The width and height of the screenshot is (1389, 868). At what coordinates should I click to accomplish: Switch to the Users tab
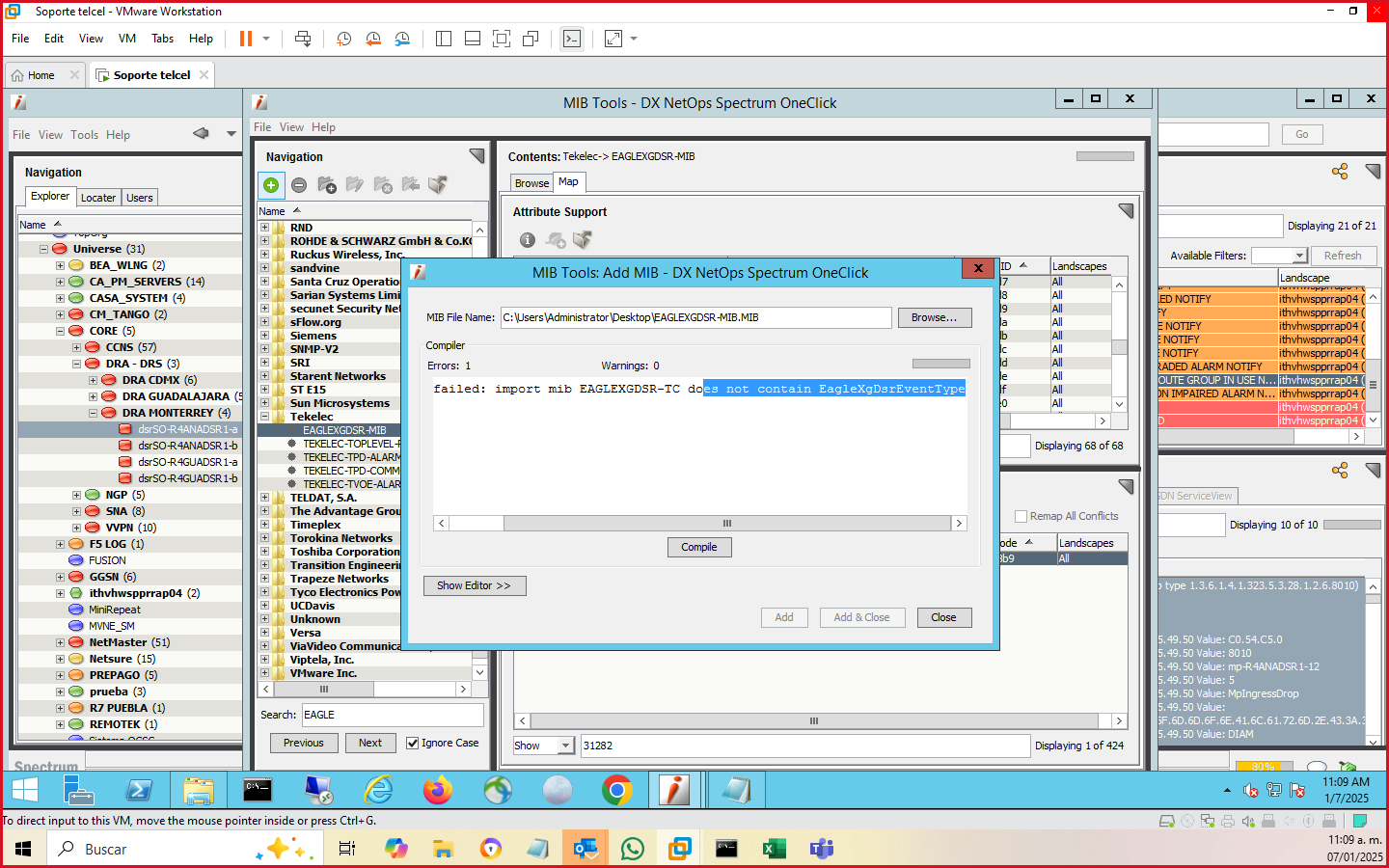point(140,198)
